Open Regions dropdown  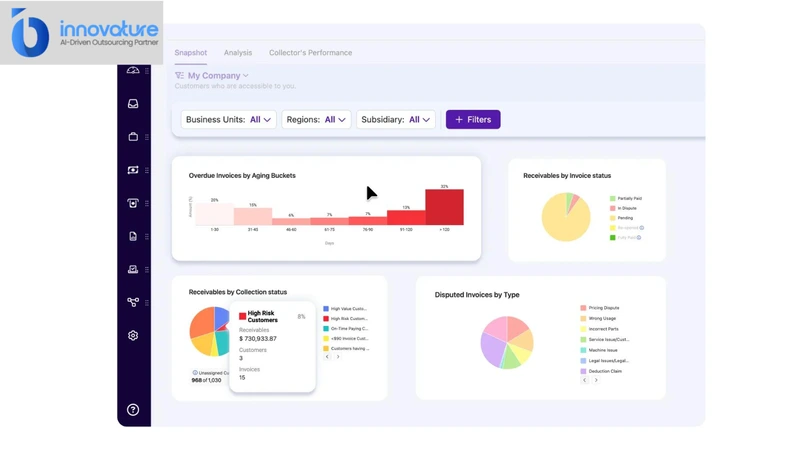coord(316,119)
